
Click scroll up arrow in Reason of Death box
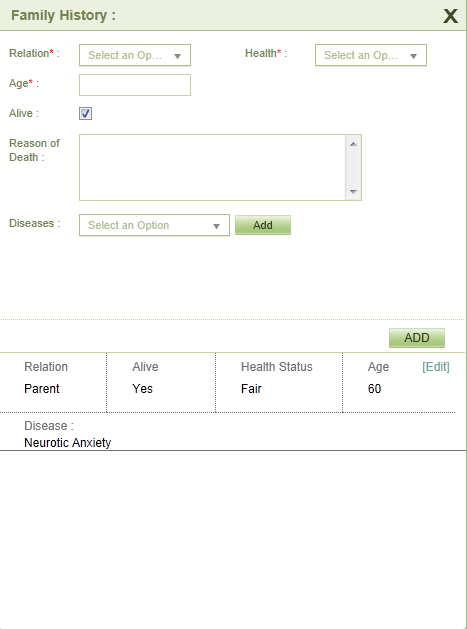click(x=353, y=144)
